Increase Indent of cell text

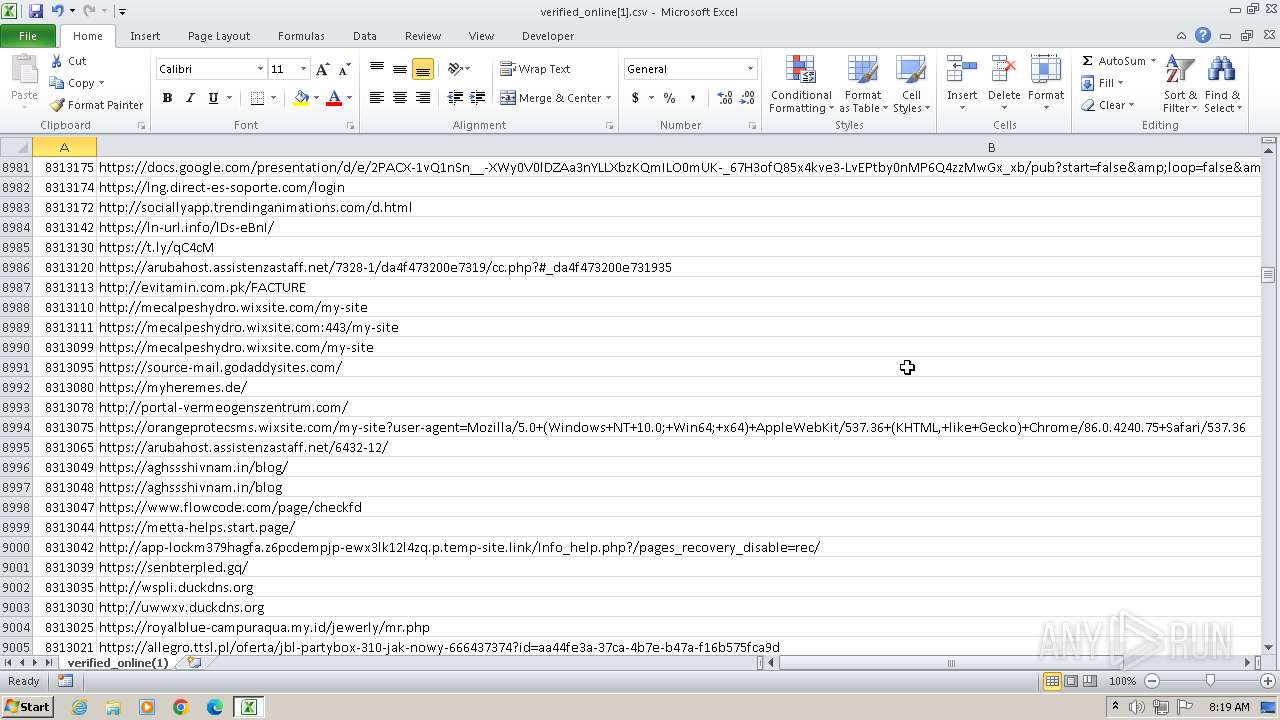pos(478,98)
